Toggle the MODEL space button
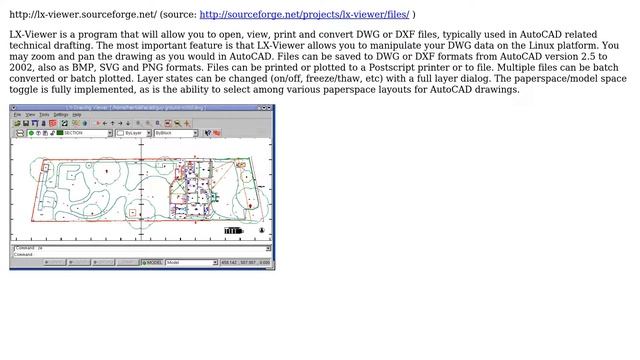 point(152,262)
